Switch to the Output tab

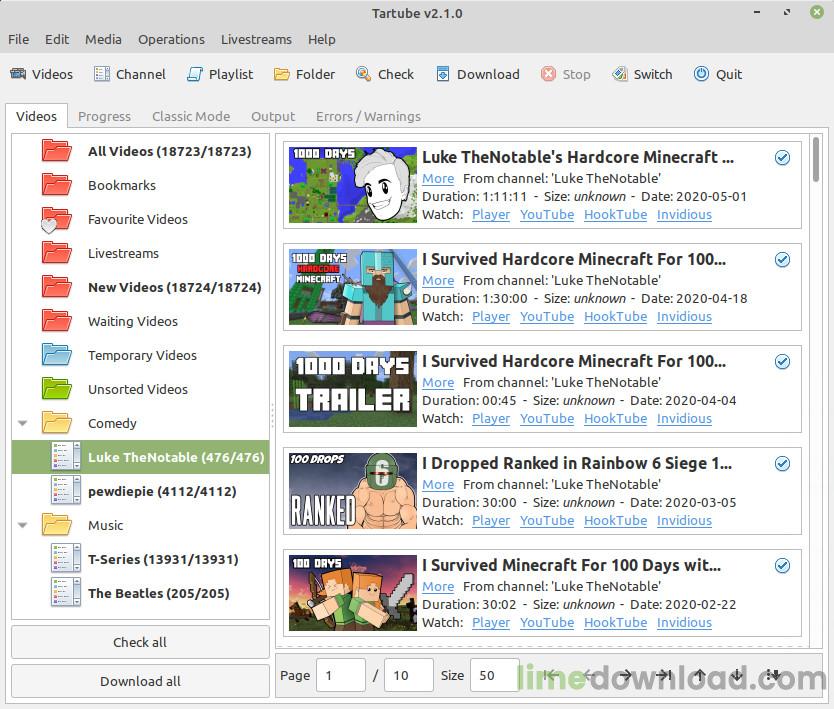click(x=273, y=116)
